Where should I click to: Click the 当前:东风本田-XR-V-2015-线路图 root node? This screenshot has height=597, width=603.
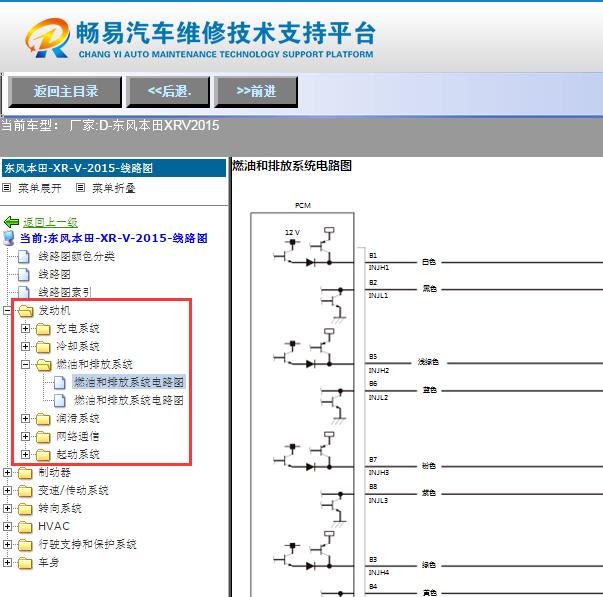click(113, 238)
